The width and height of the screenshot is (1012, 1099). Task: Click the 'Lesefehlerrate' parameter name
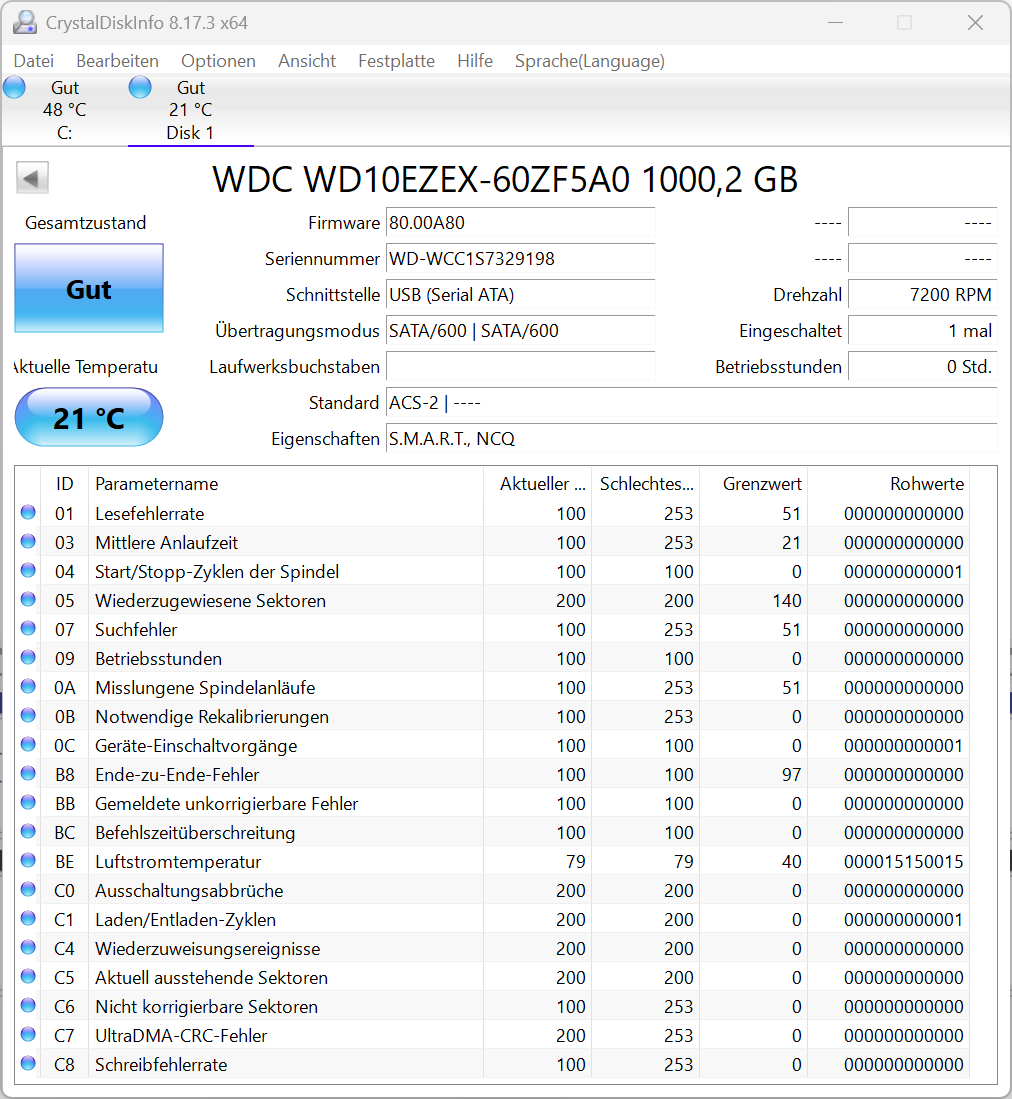point(149,514)
